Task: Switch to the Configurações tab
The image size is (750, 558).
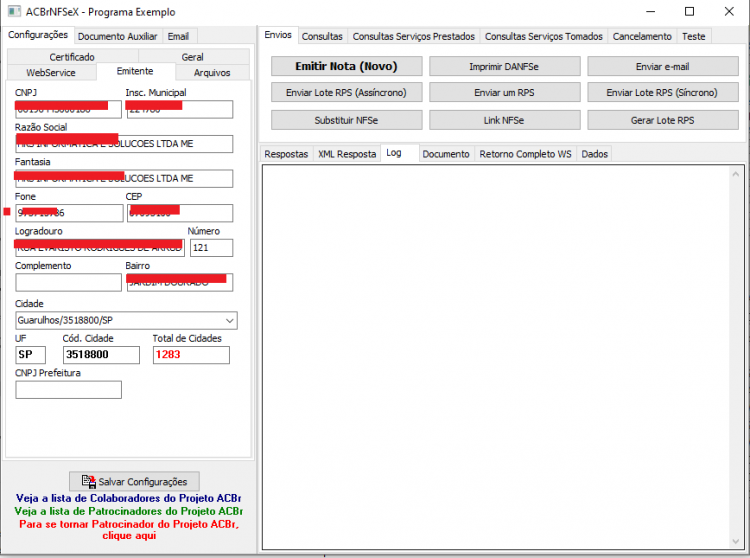Action: pyautogui.click(x=38, y=35)
